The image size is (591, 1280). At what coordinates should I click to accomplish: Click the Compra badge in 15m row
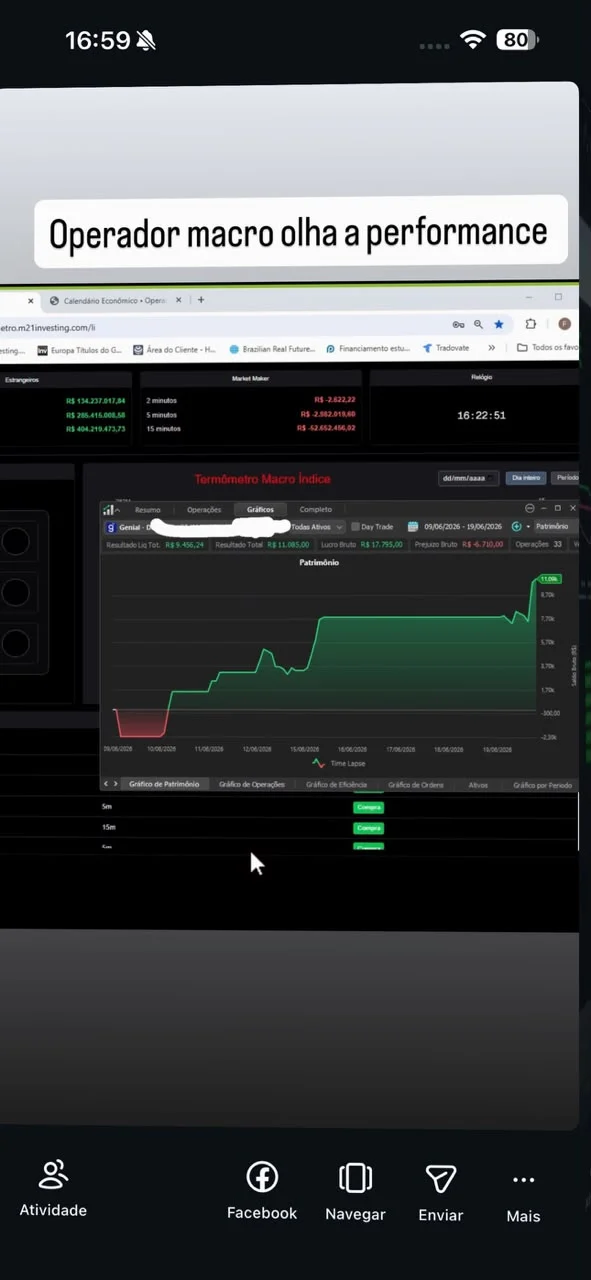point(369,827)
